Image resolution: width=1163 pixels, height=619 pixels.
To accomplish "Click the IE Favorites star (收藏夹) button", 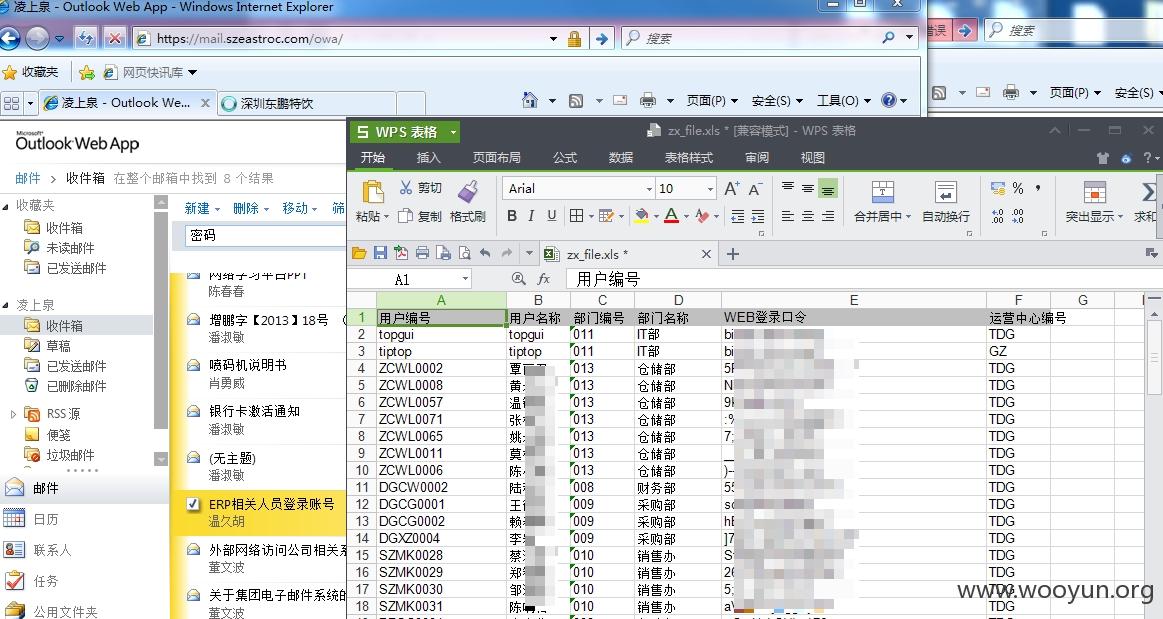I will (30, 72).
